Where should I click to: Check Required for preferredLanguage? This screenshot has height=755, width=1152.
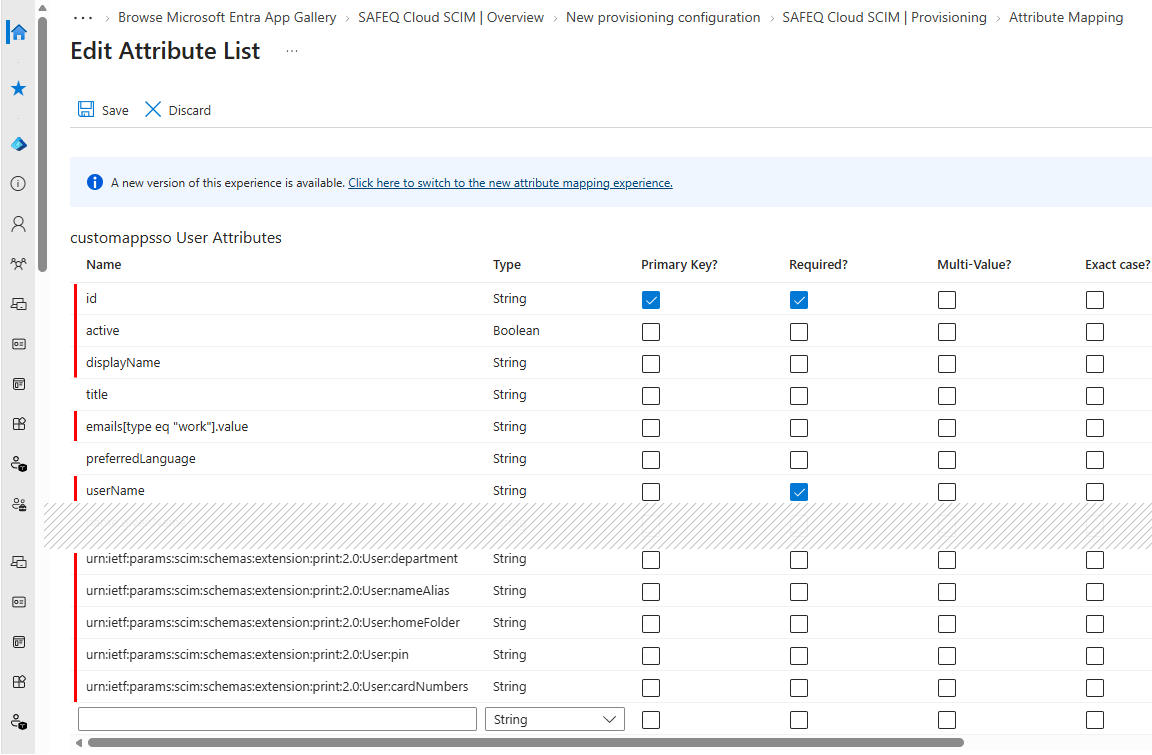pos(799,460)
